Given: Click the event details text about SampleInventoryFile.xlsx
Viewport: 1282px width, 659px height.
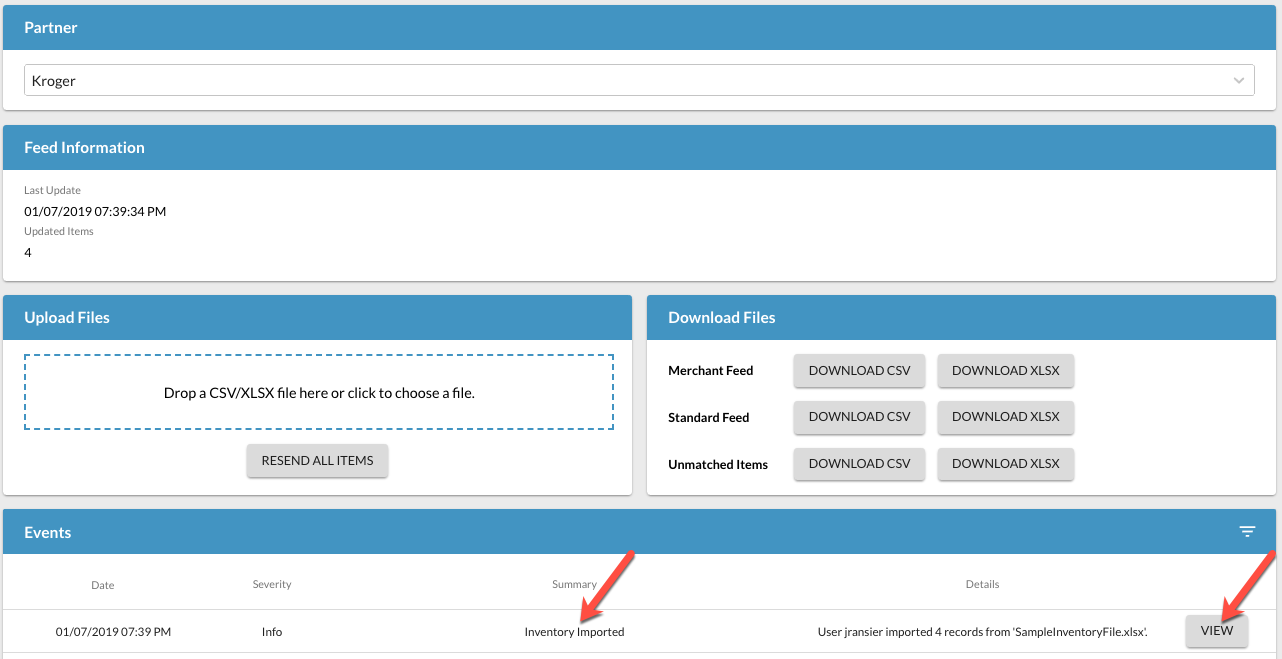Looking at the screenshot, I should (982, 632).
